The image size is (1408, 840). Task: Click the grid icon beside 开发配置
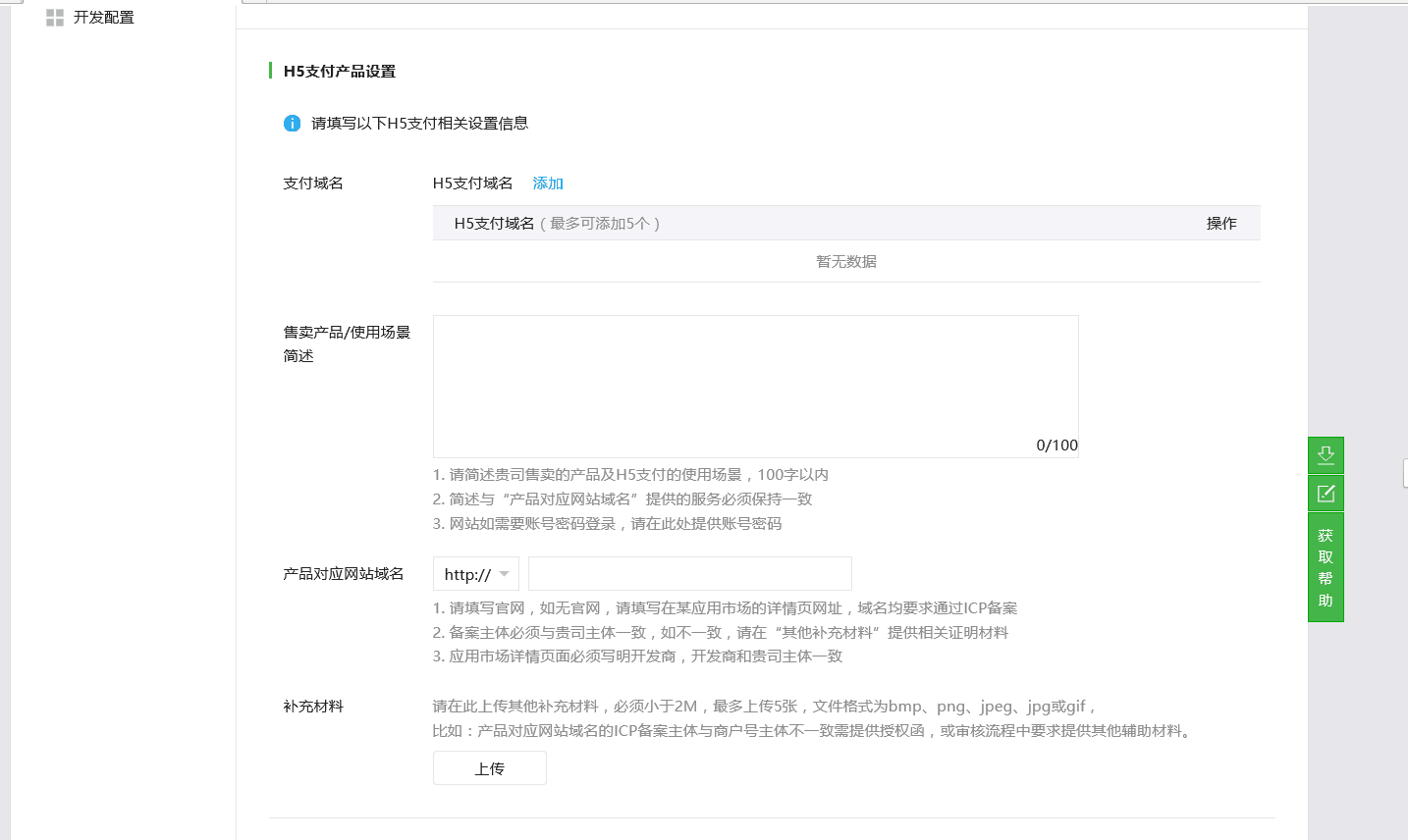[54, 17]
